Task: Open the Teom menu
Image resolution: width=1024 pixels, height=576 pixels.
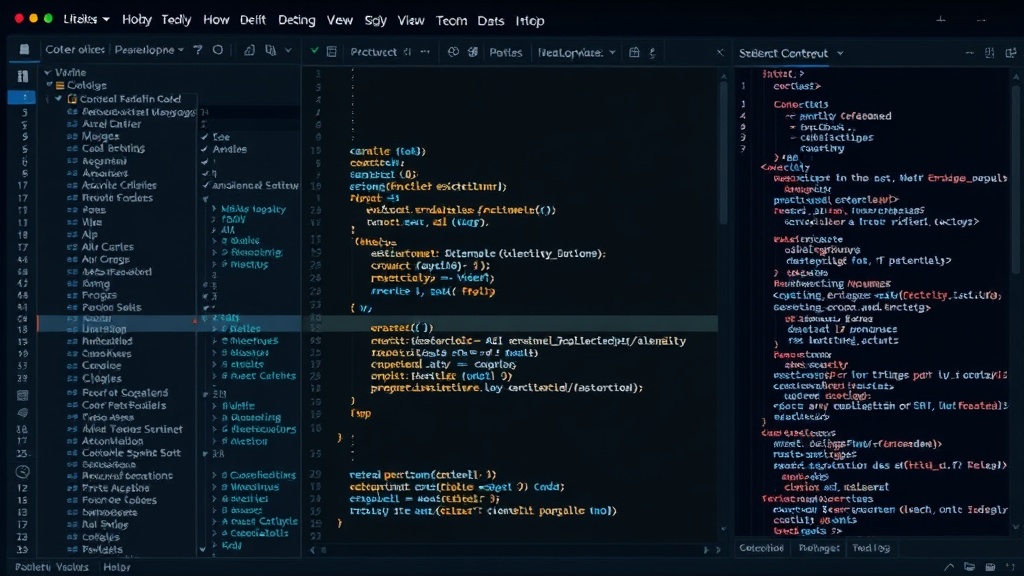Action: tap(451, 20)
